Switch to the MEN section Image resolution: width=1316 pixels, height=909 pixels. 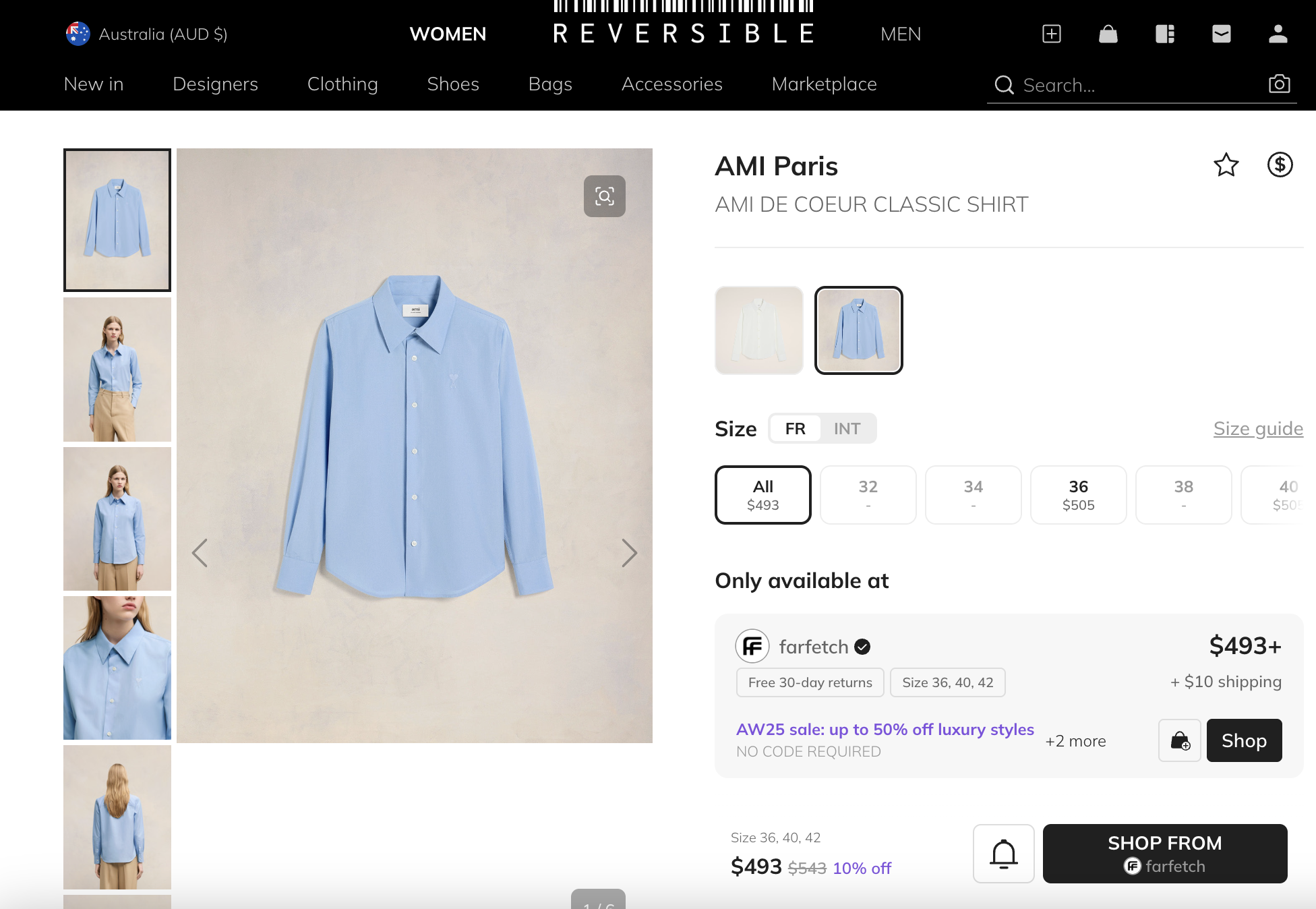tap(900, 34)
